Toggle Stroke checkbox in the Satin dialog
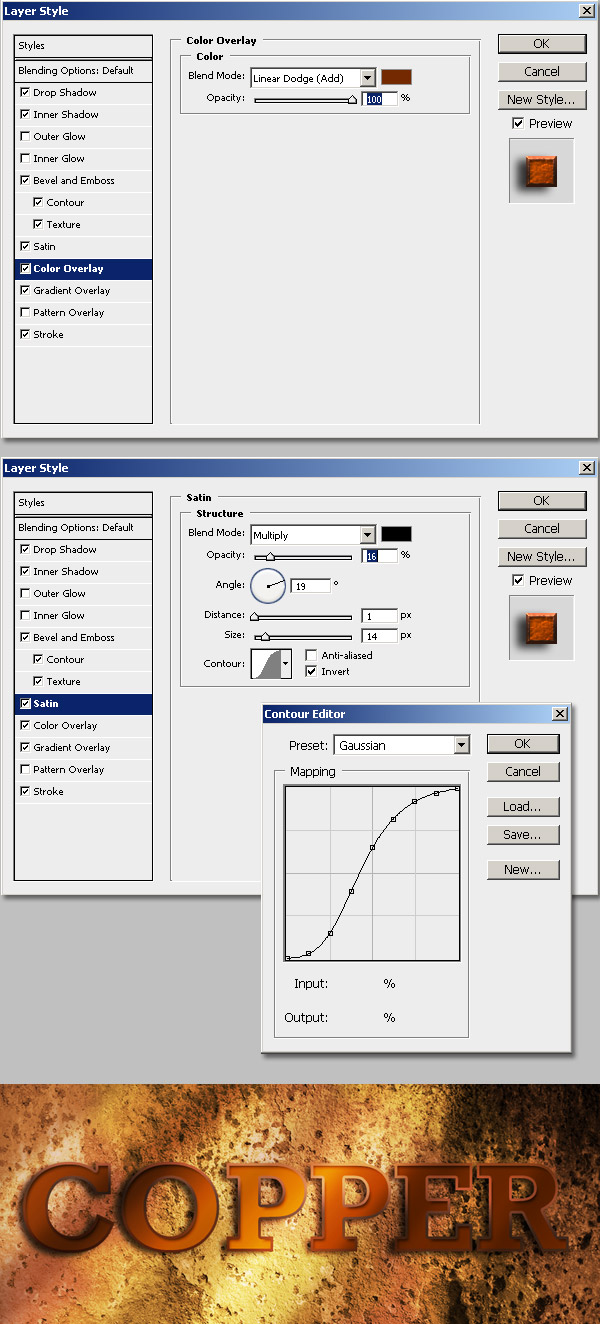 click(x=25, y=791)
